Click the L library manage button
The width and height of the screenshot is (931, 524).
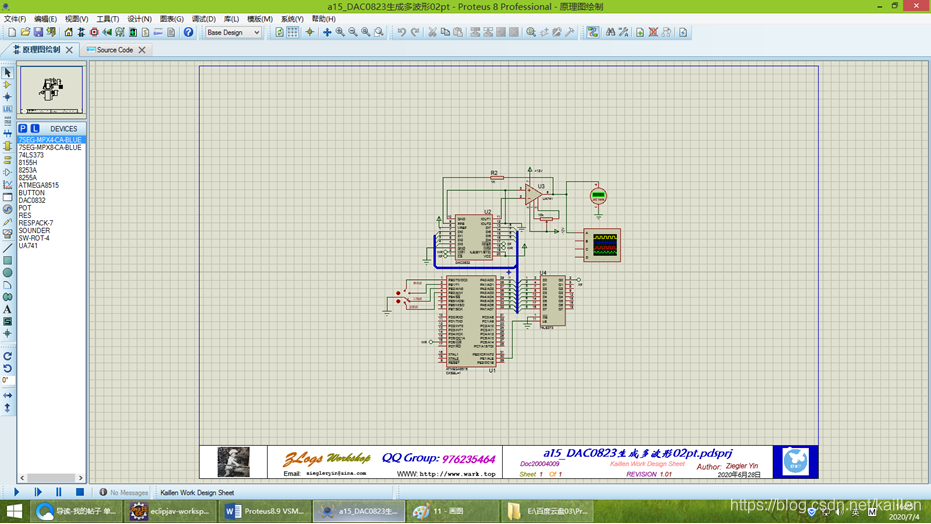[35, 128]
